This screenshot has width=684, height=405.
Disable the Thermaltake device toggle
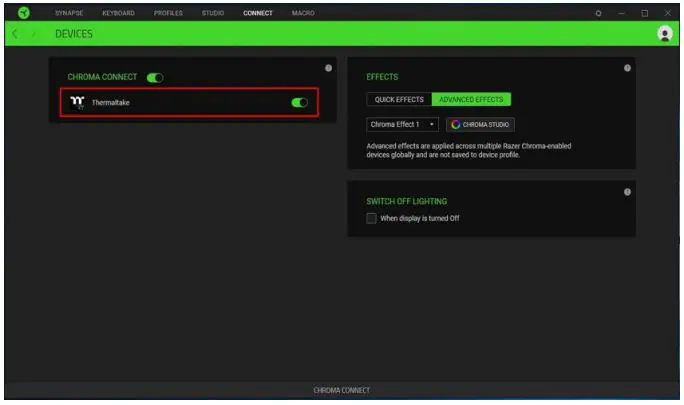pyautogui.click(x=300, y=103)
